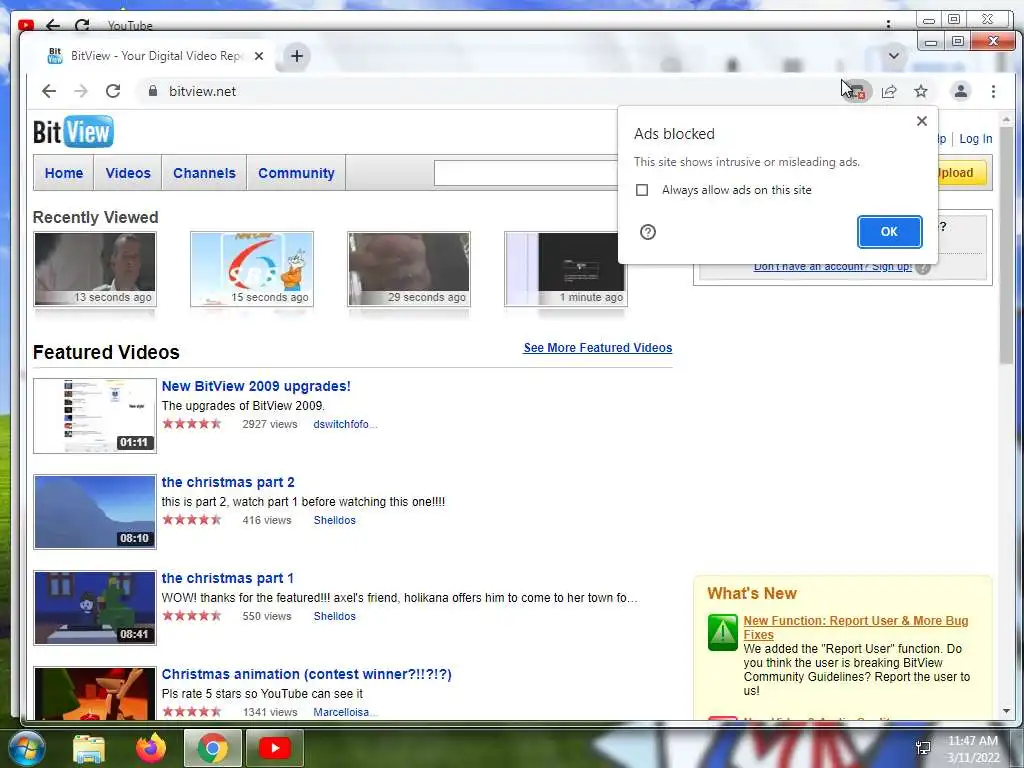Open the Windows Start button

(26, 748)
